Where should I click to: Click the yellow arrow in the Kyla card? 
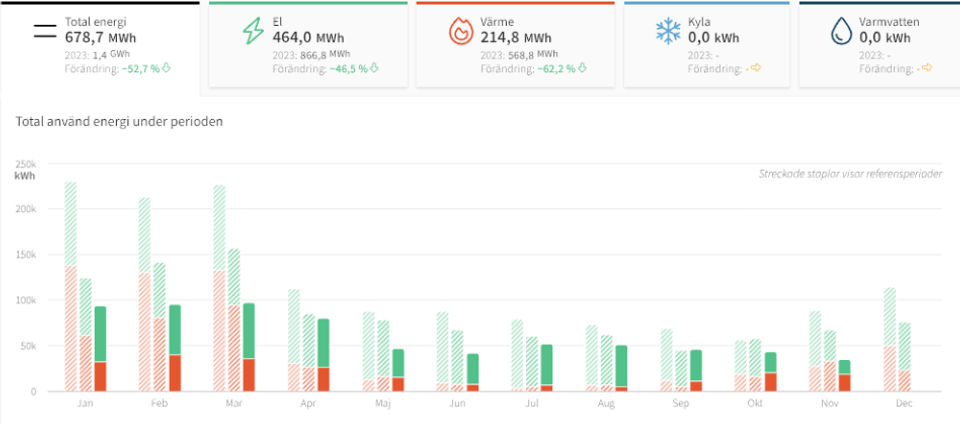click(x=756, y=68)
